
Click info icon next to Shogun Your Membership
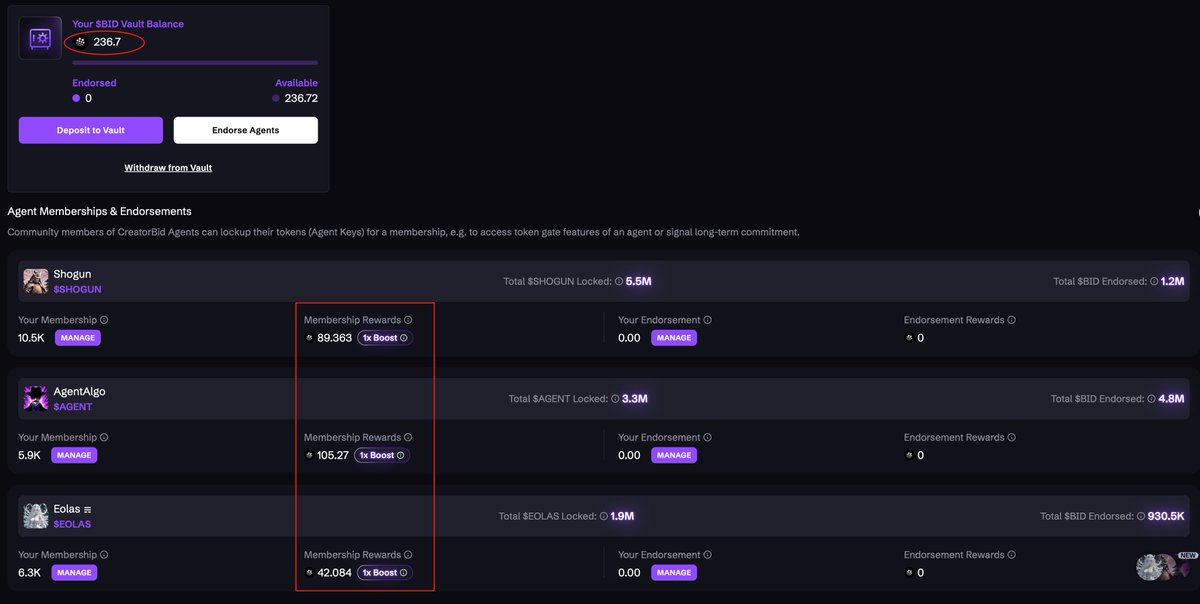[x=104, y=320]
